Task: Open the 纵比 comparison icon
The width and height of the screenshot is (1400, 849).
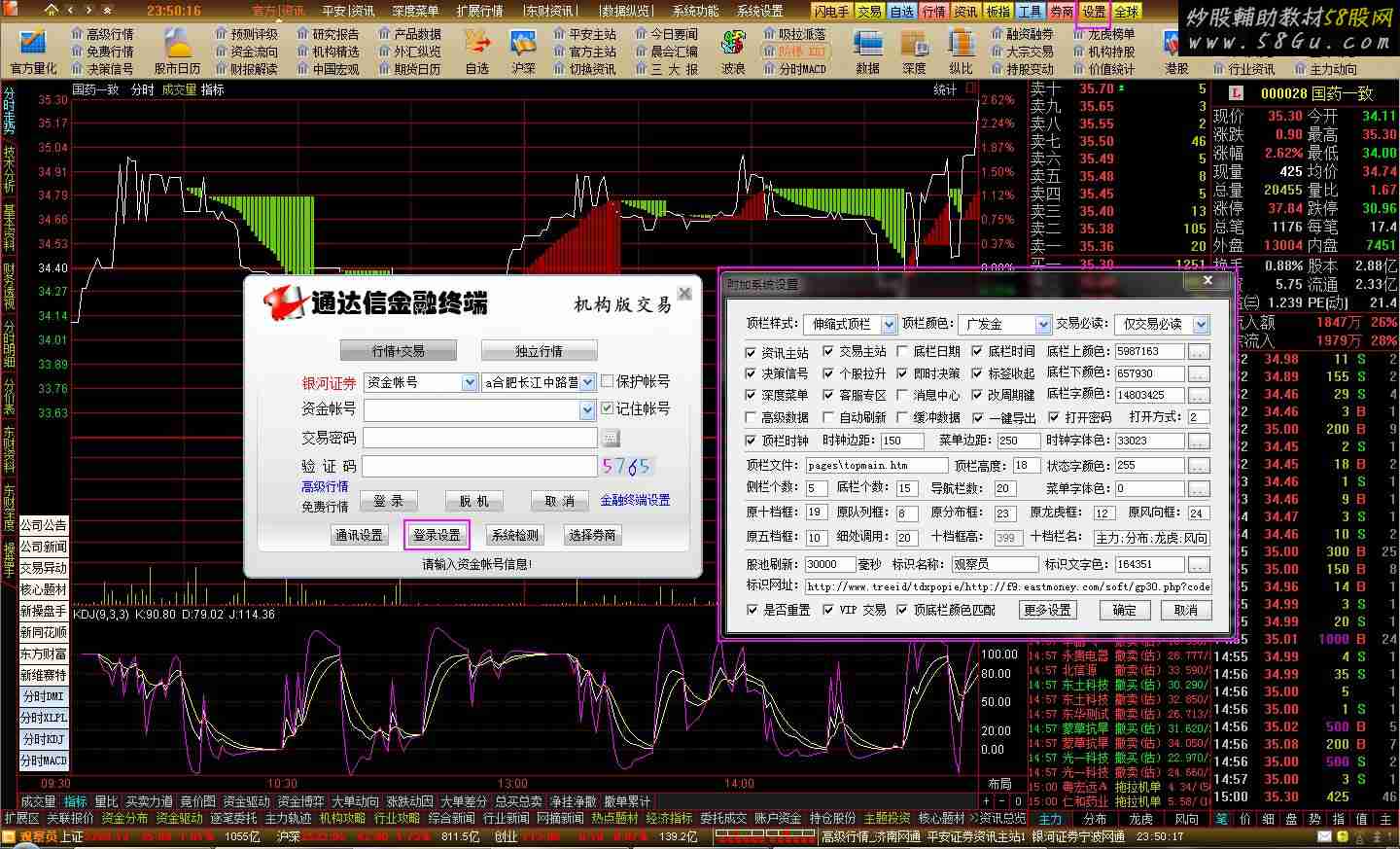Action: tap(961, 51)
